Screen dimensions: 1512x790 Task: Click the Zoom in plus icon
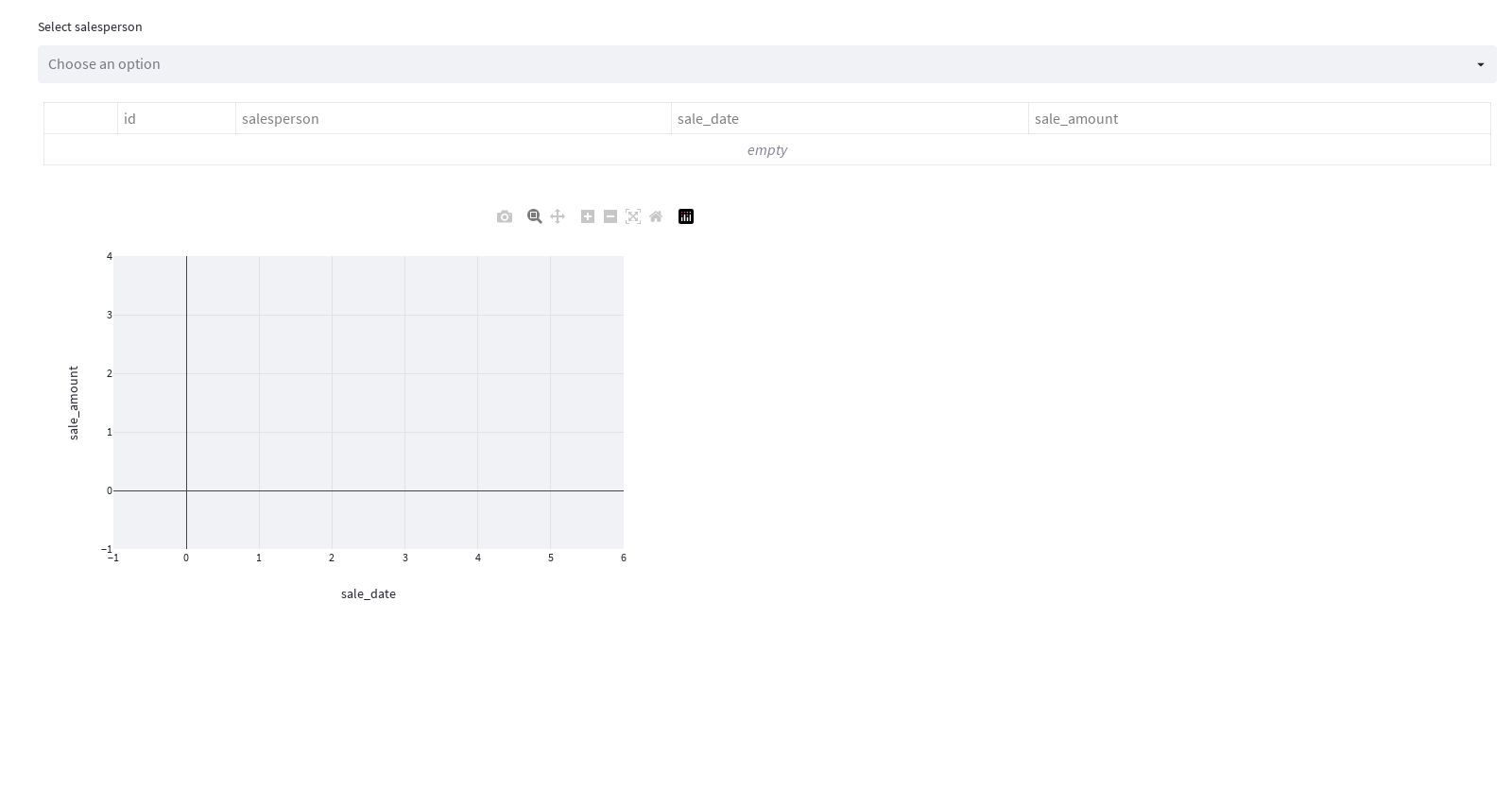588,216
